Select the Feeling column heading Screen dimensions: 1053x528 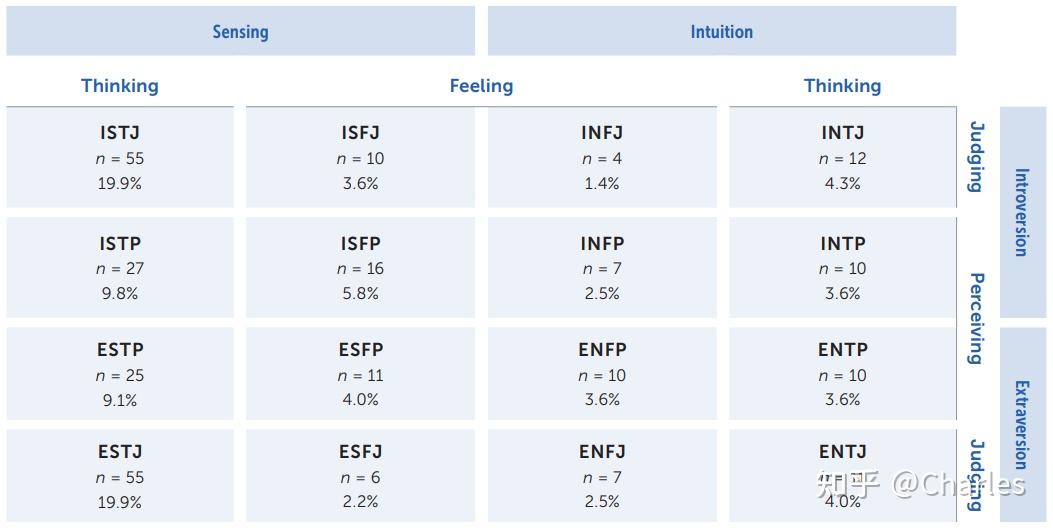click(x=481, y=86)
